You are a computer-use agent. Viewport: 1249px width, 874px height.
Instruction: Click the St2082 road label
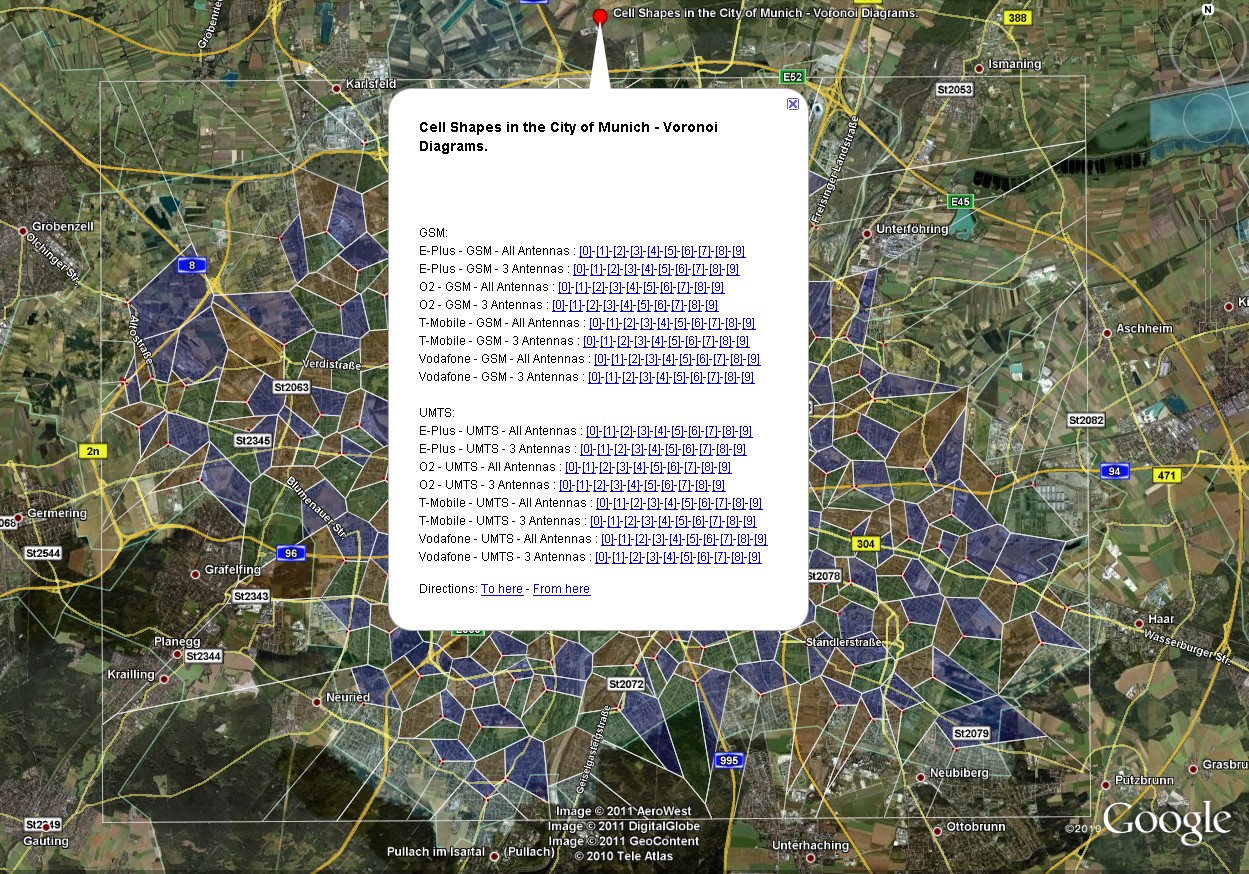point(1086,420)
